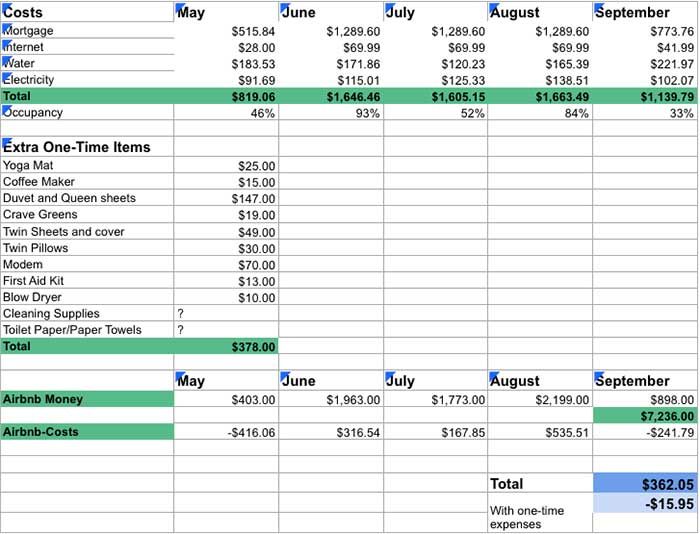Select the green Airbnb Money label cell
This screenshot has height=534, width=700.
click(87, 399)
